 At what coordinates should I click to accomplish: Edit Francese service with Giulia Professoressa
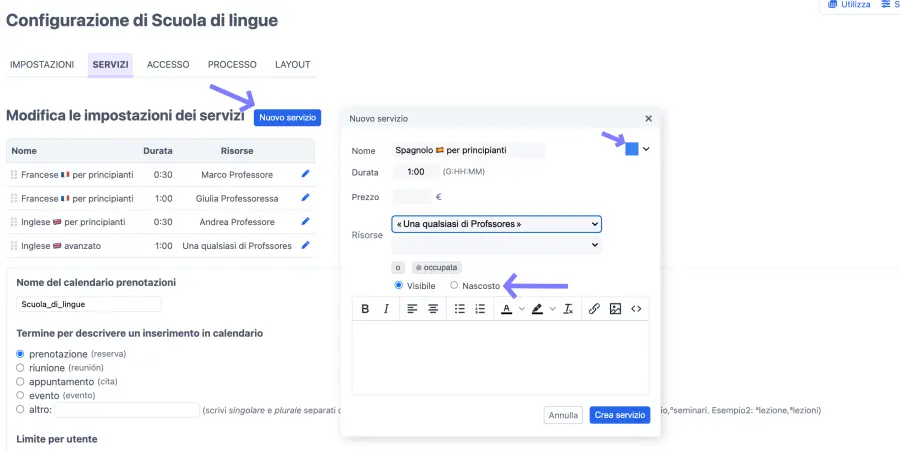[x=305, y=197]
